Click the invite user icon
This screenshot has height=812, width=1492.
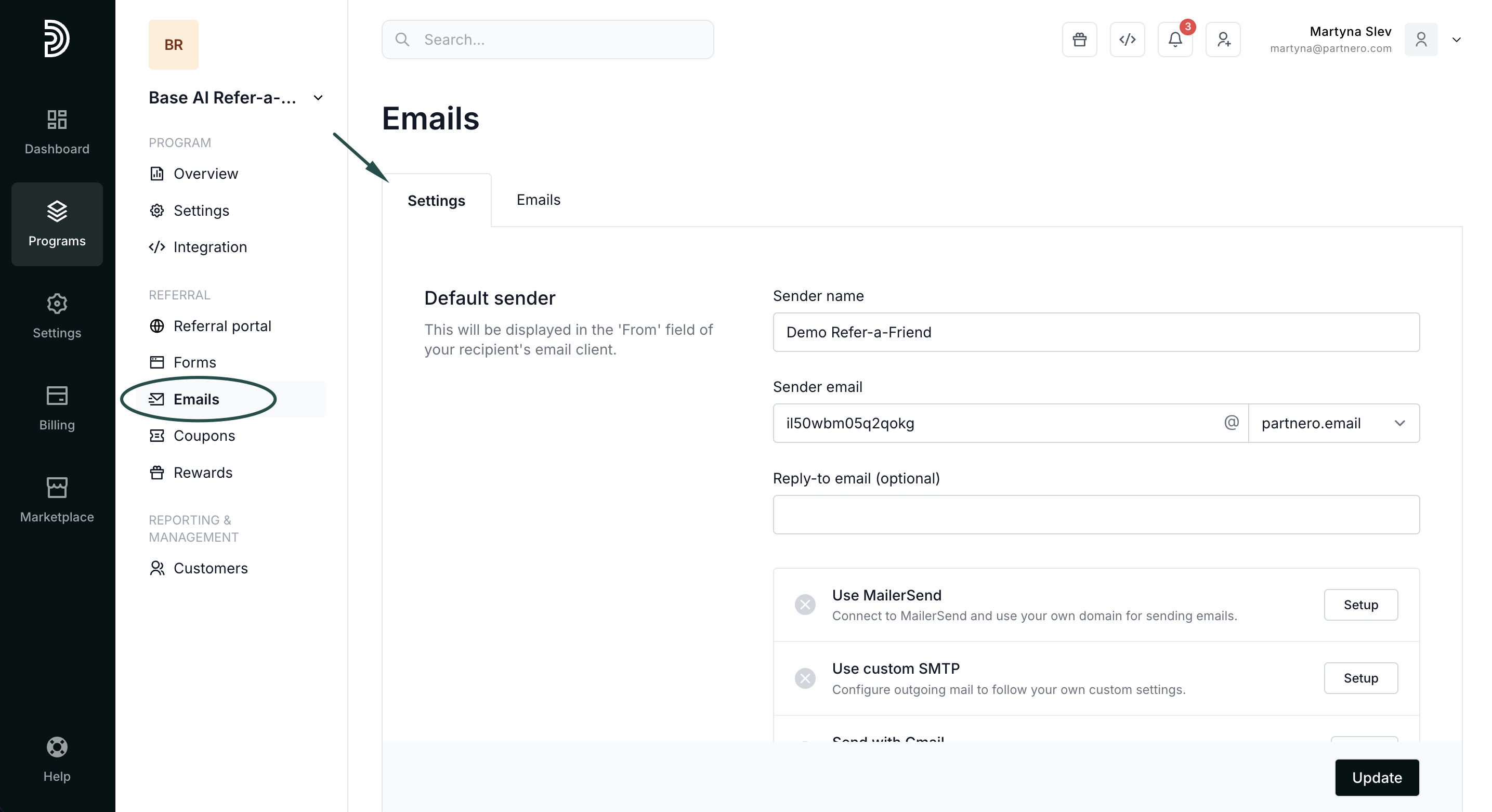(x=1223, y=40)
